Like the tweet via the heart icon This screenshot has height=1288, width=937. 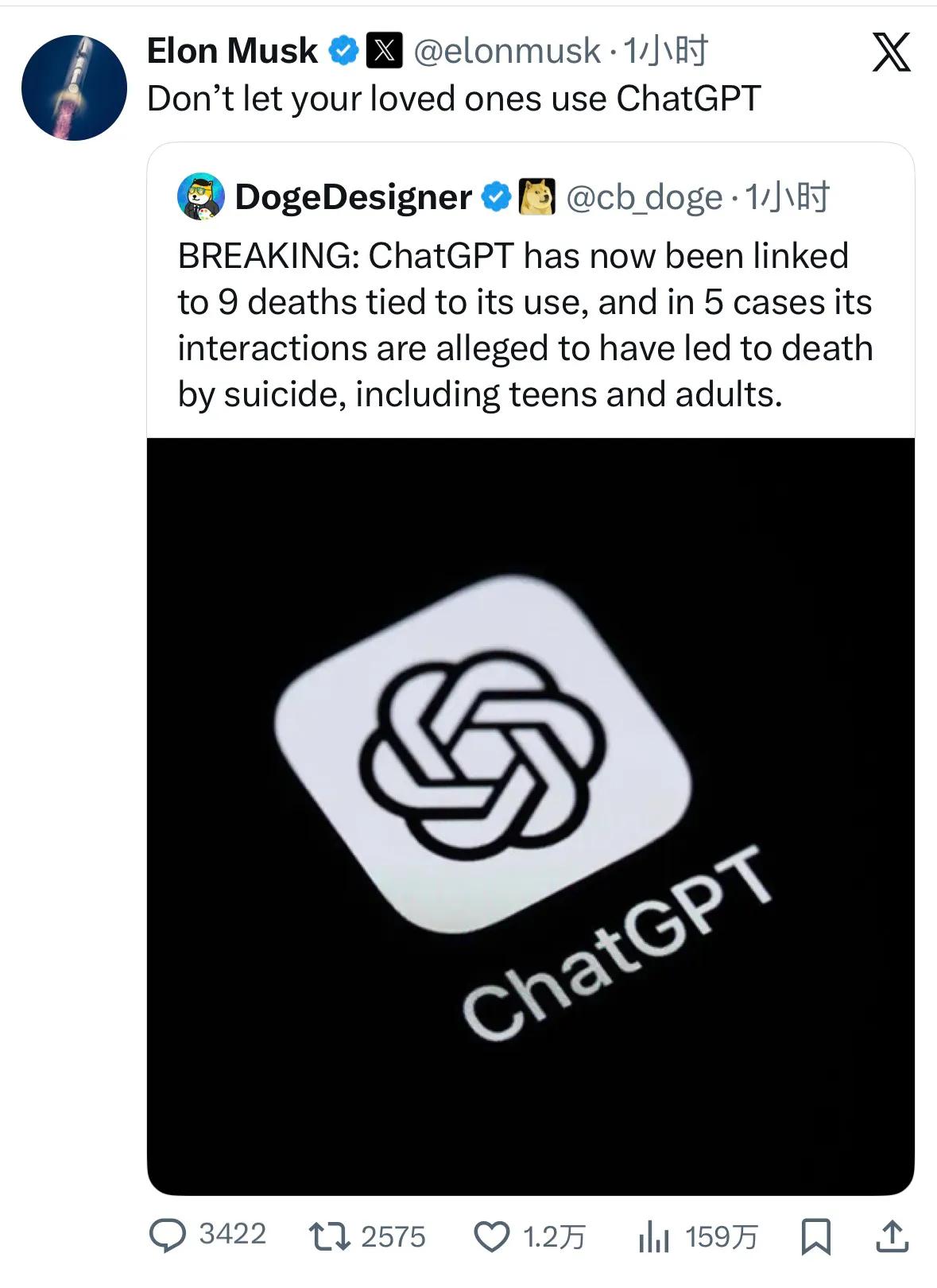494,1235
